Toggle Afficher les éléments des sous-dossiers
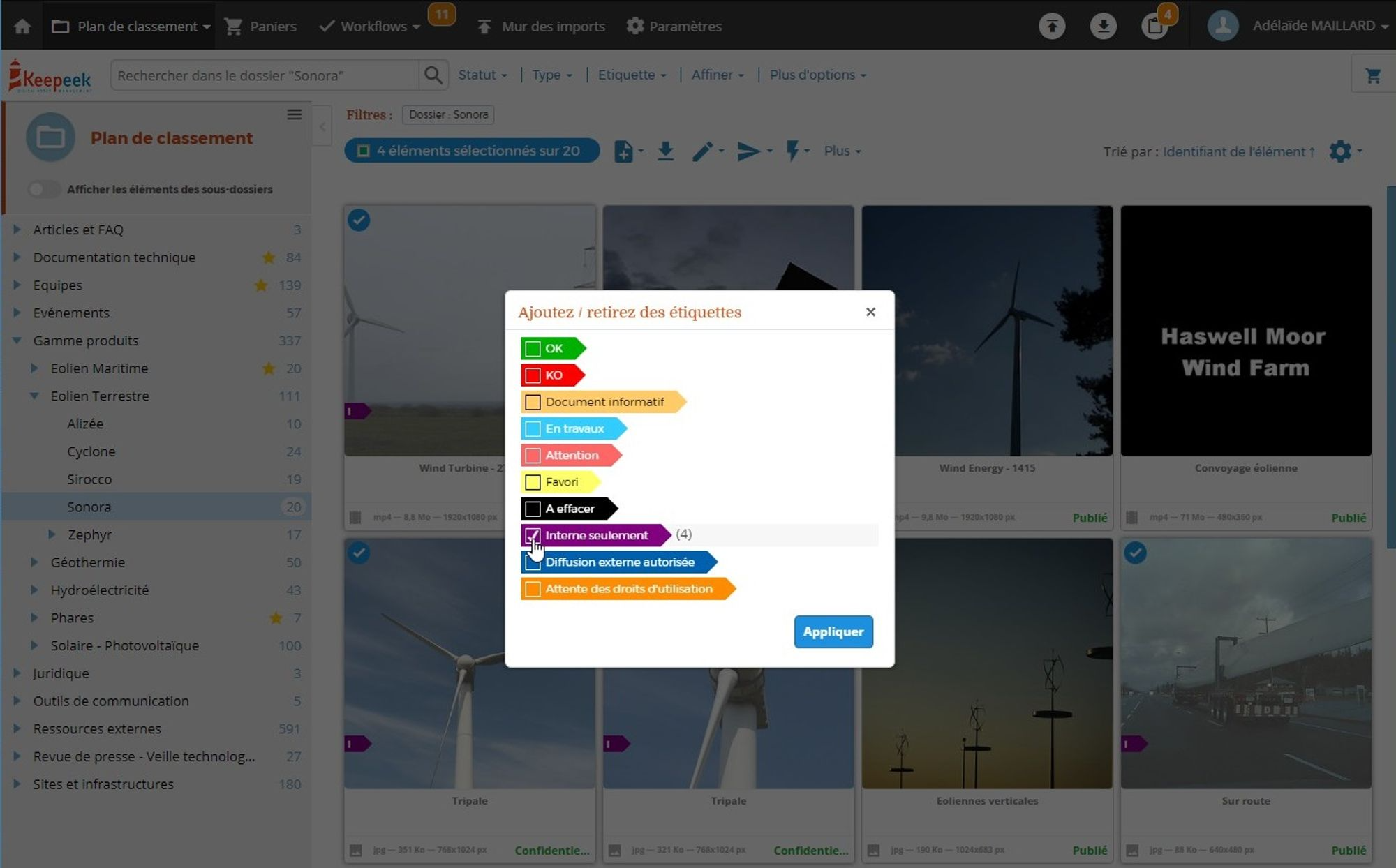 coord(43,189)
